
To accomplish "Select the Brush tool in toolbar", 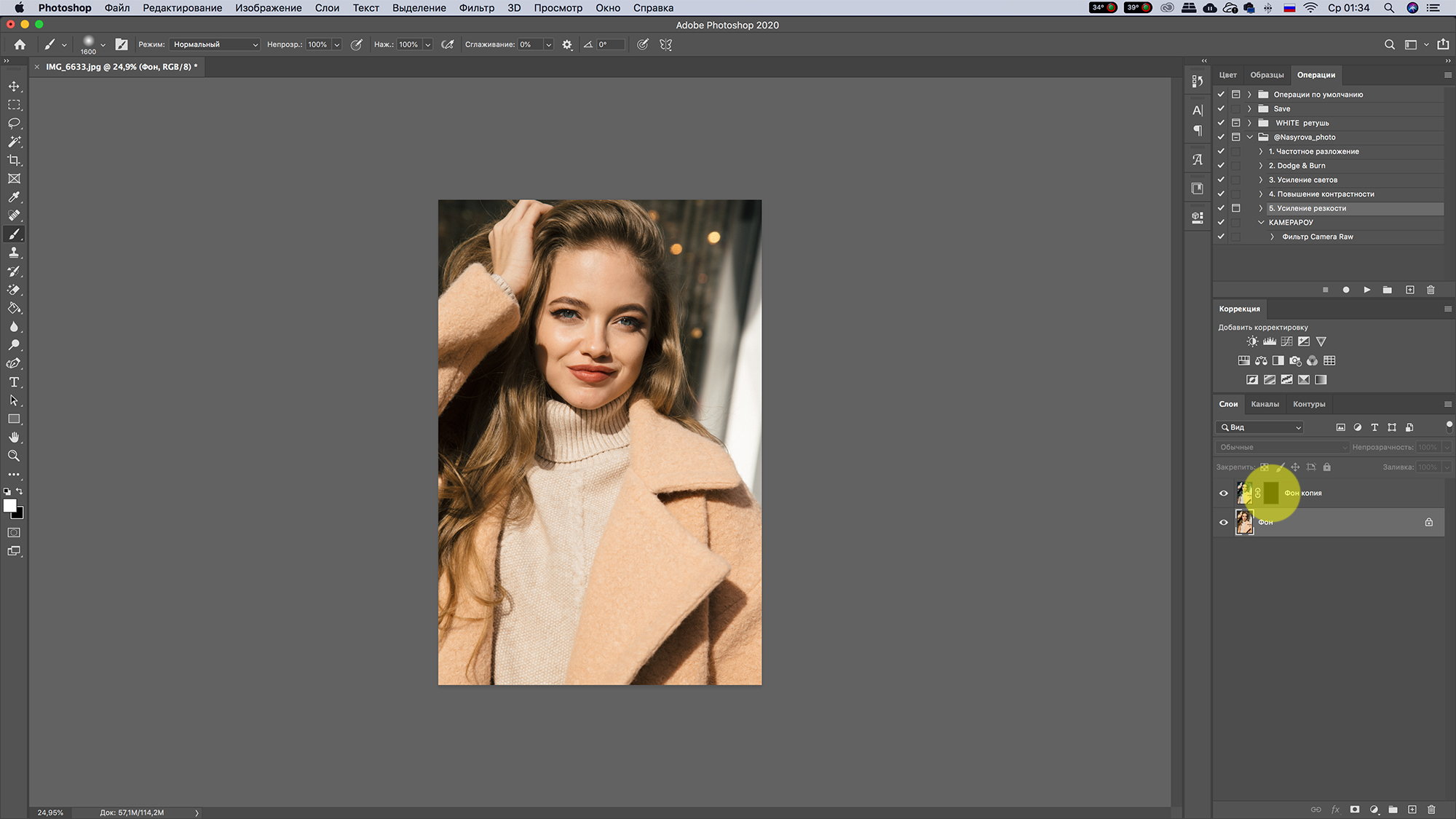I will pyautogui.click(x=14, y=233).
